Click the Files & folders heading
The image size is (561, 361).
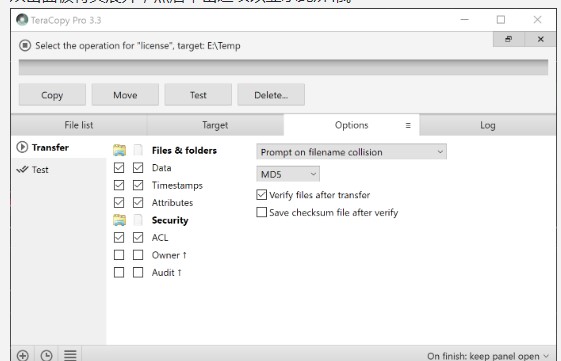point(184,150)
